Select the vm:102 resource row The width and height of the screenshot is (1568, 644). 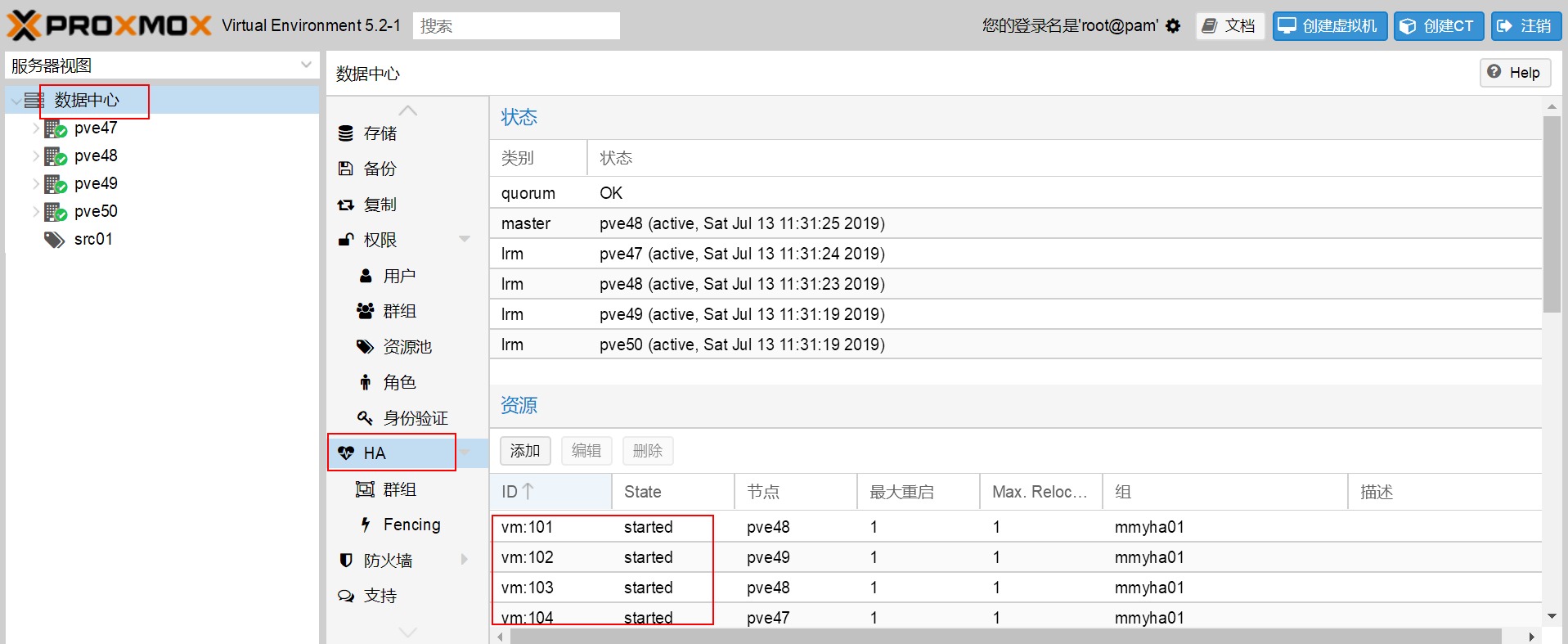[1015, 557]
